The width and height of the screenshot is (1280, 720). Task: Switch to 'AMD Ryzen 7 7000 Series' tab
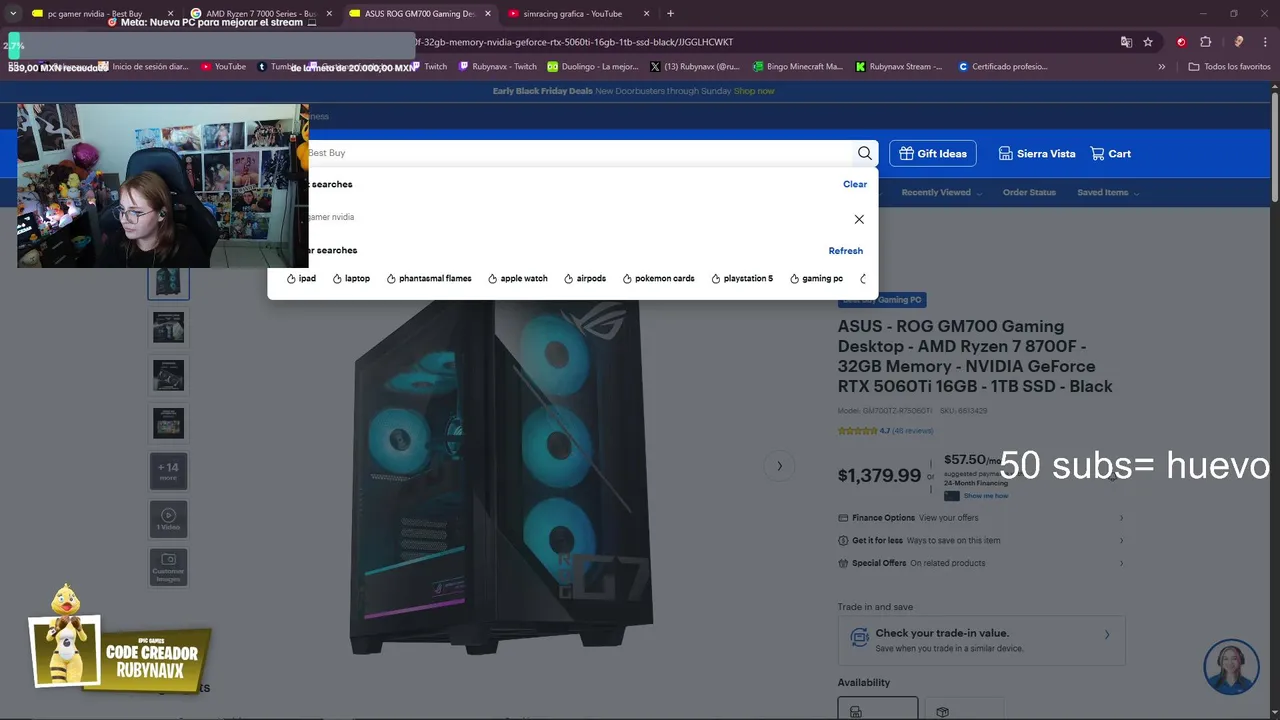point(260,14)
